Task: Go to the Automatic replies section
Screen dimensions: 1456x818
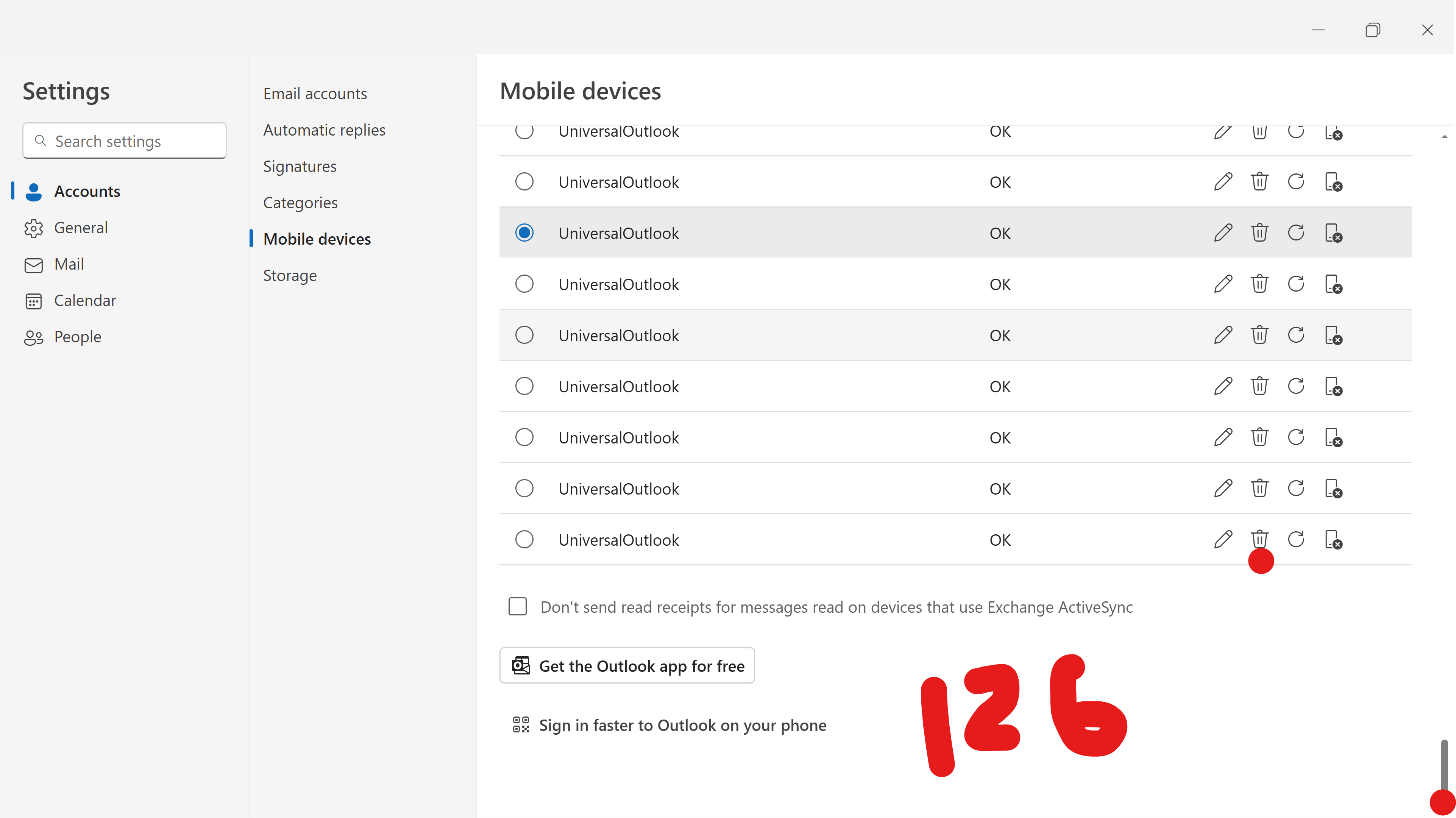Action: pyautogui.click(x=324, y=130)
